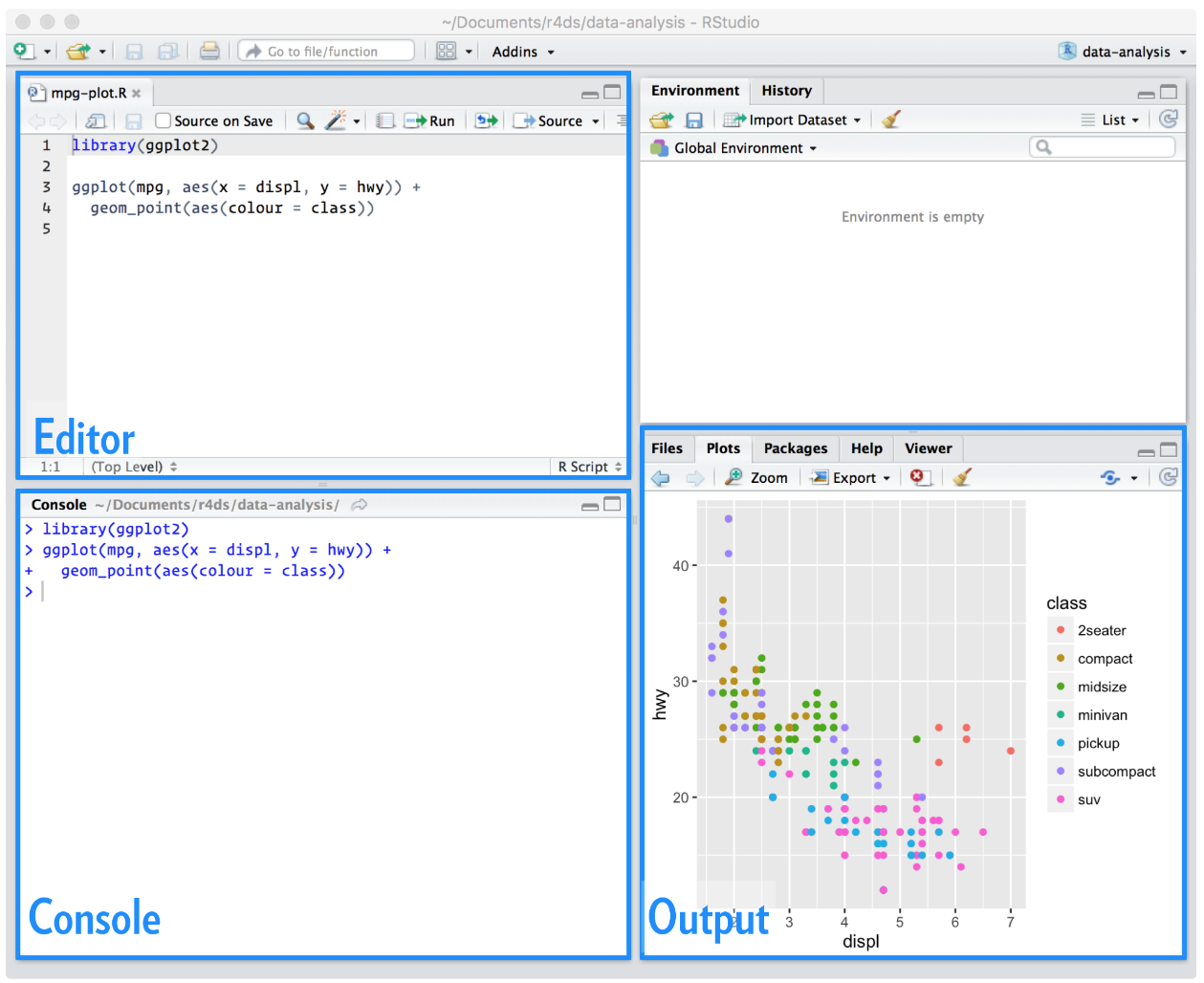Click the Save Workspace disk icon in Environment
Image resolution: width=1204 pixels, height=983 pixels.
pos(694,120)
